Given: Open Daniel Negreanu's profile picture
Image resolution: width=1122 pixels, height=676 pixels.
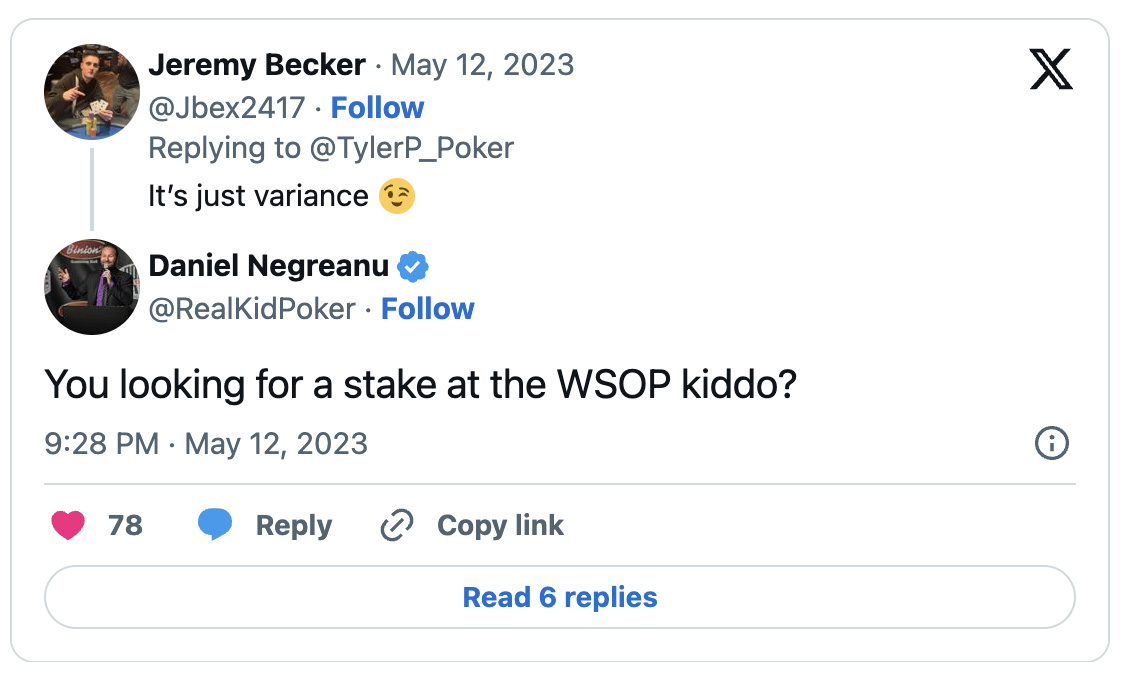Looking at the screenshot, I should (x=91, y=287).
